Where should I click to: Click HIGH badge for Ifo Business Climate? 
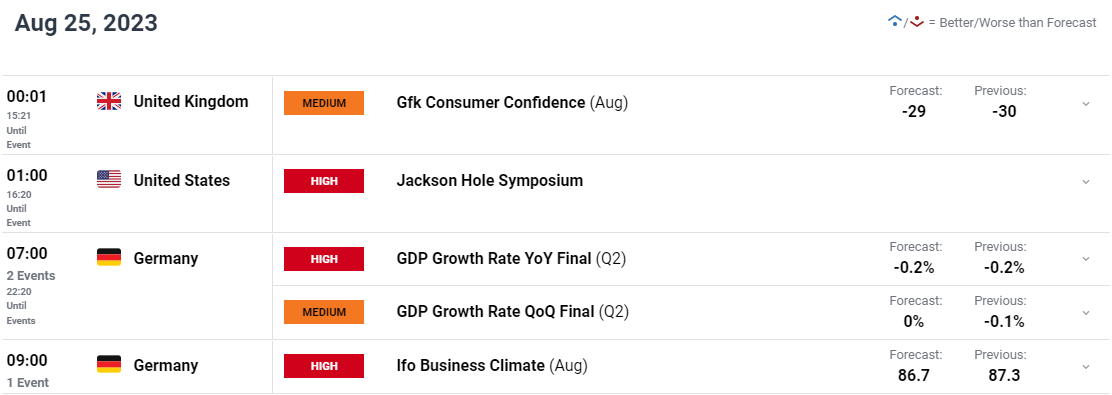coord(323,366)
